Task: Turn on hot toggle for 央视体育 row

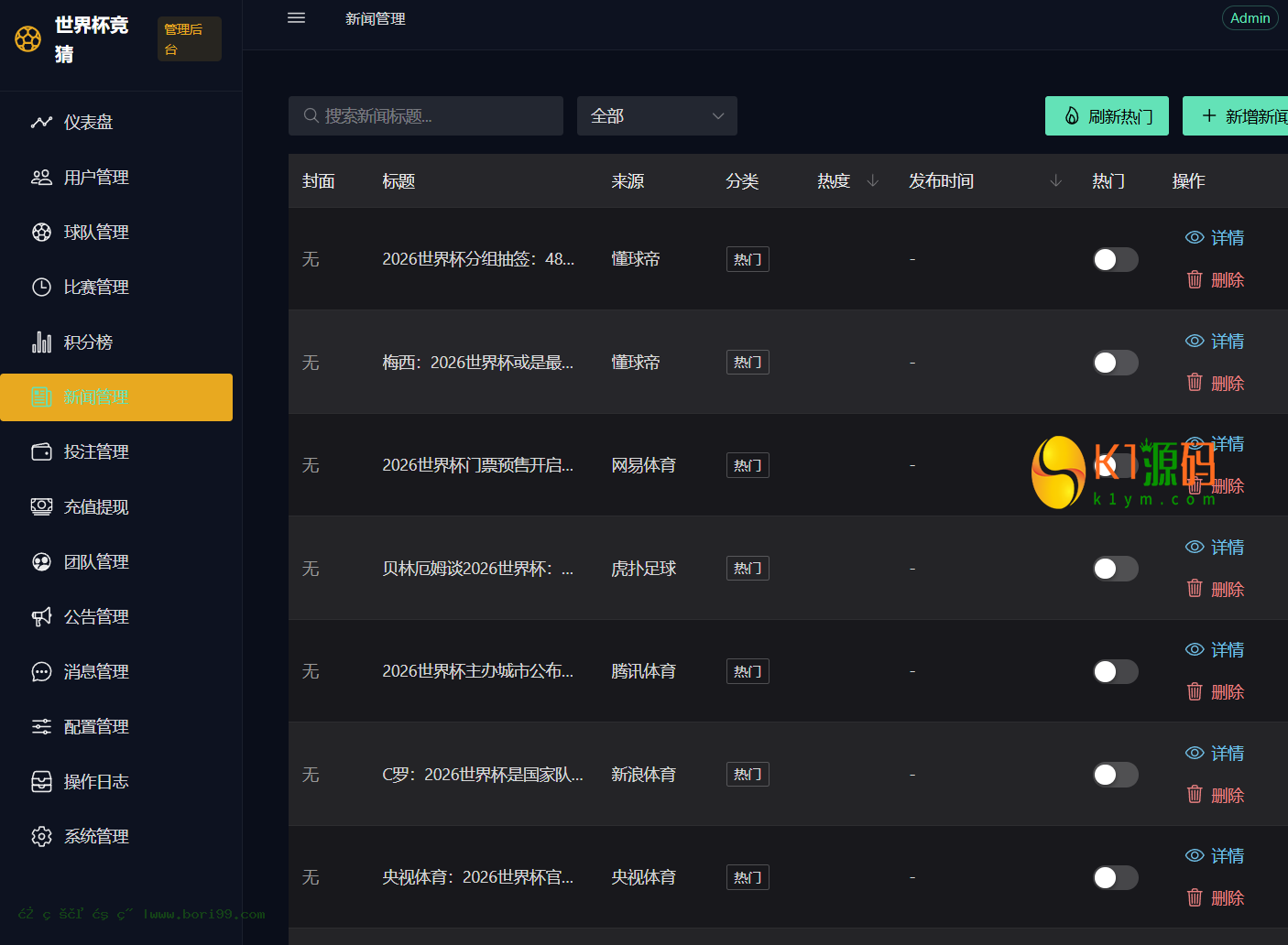Action: pos(1116,877)
